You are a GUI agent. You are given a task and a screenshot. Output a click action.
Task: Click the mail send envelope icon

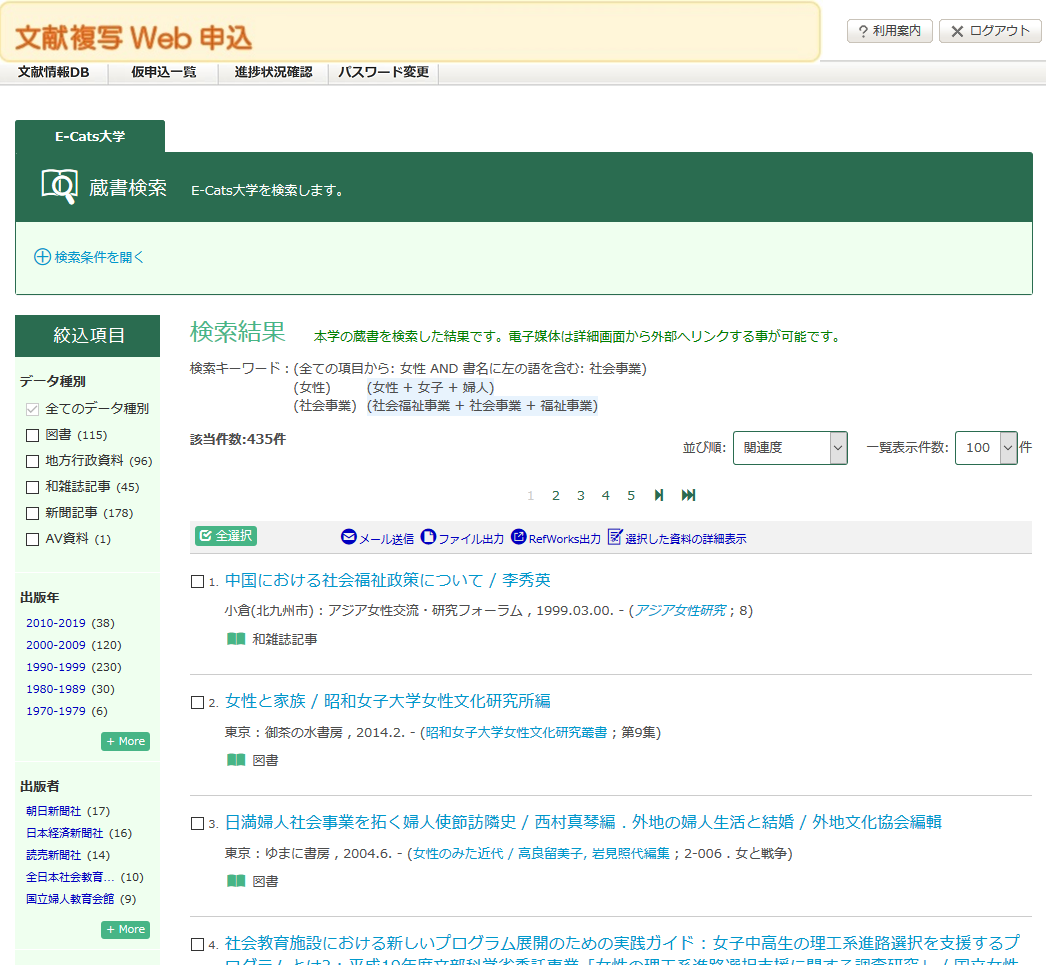click(349, 537)
